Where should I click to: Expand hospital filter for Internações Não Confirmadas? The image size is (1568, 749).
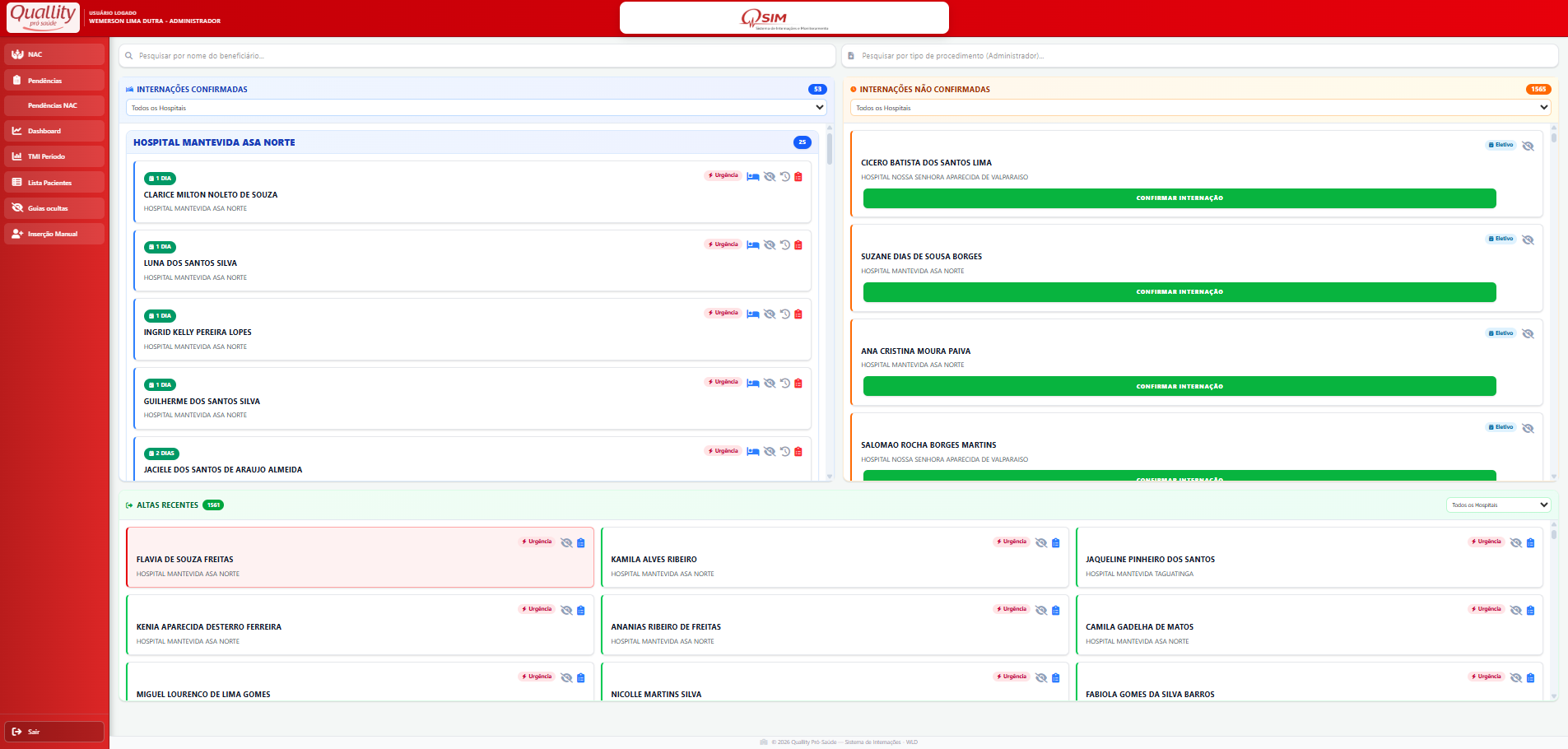pos(1200,108)
